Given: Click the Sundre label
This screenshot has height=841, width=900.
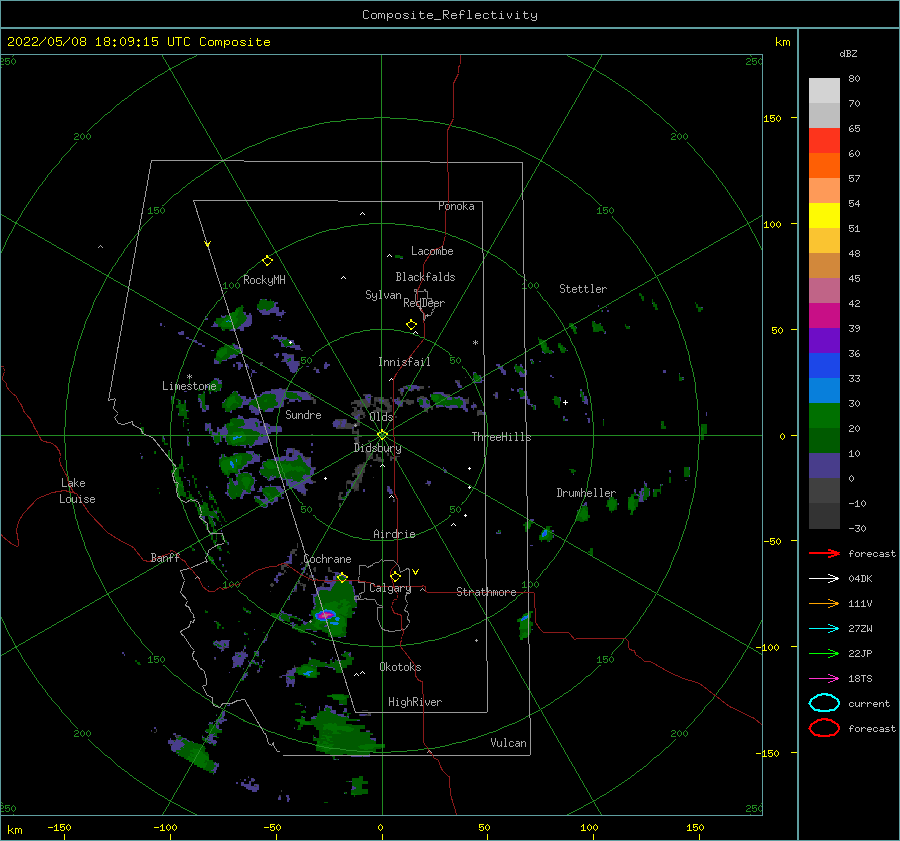Looking at the screenshot, I should pyautogui.click(x=304, y=414).
